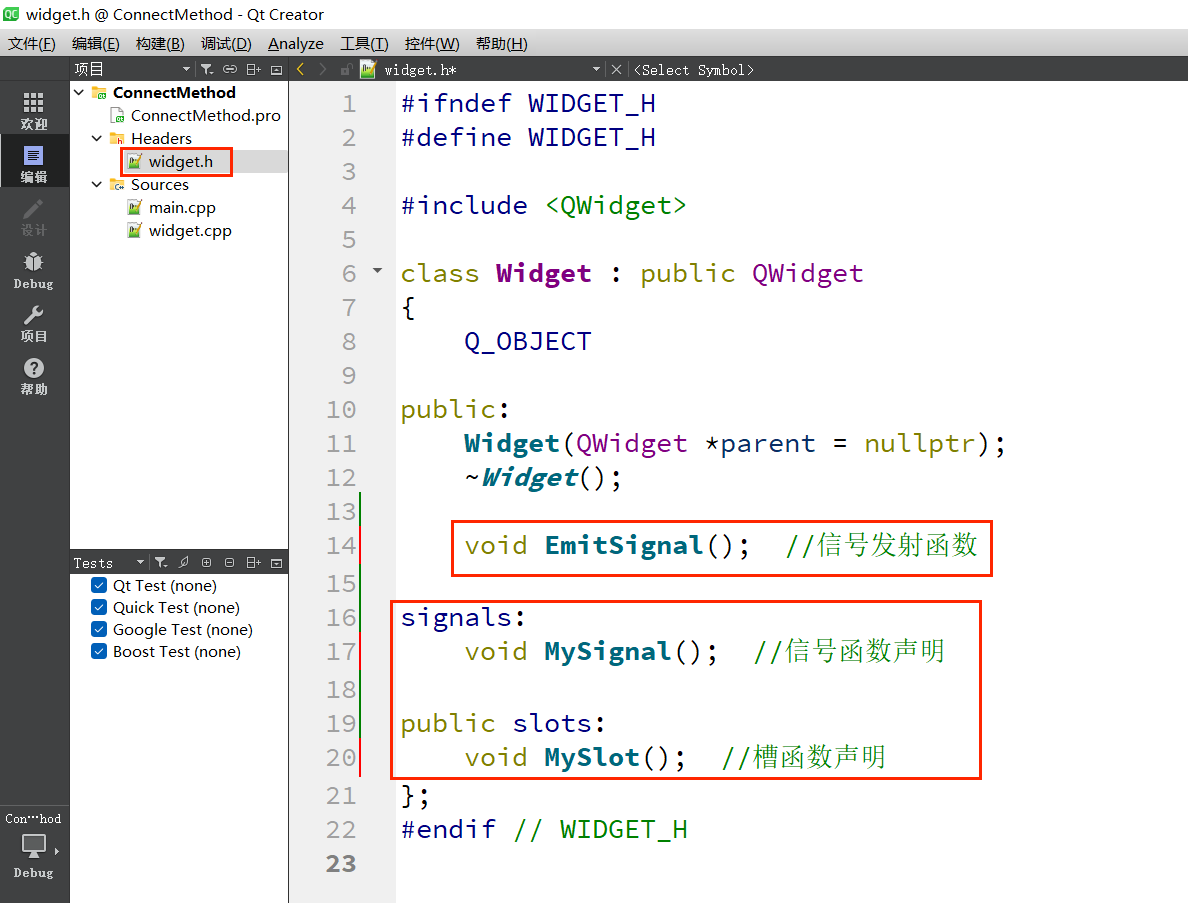Open the Design (设计) mode
Viewport: 1188px width, 903px height.
click(x=33, y=217)
